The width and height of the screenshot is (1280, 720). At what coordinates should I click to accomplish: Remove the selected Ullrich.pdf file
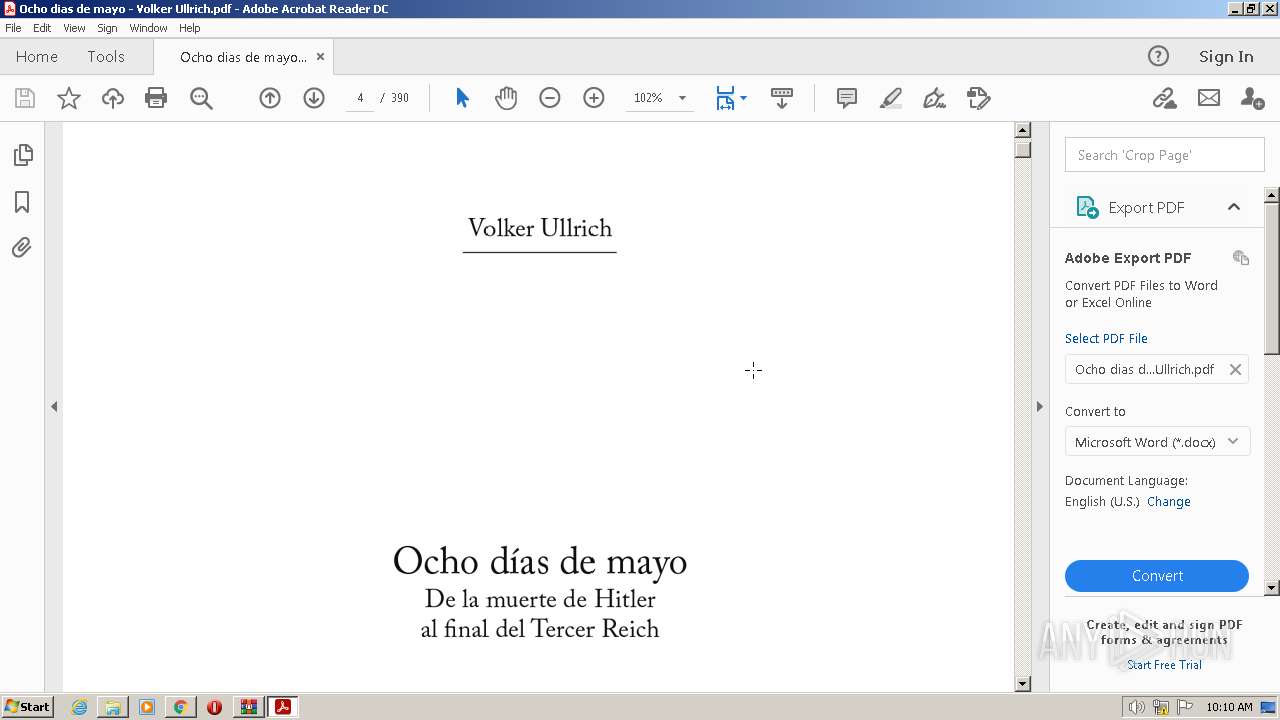coord(1235,369)
